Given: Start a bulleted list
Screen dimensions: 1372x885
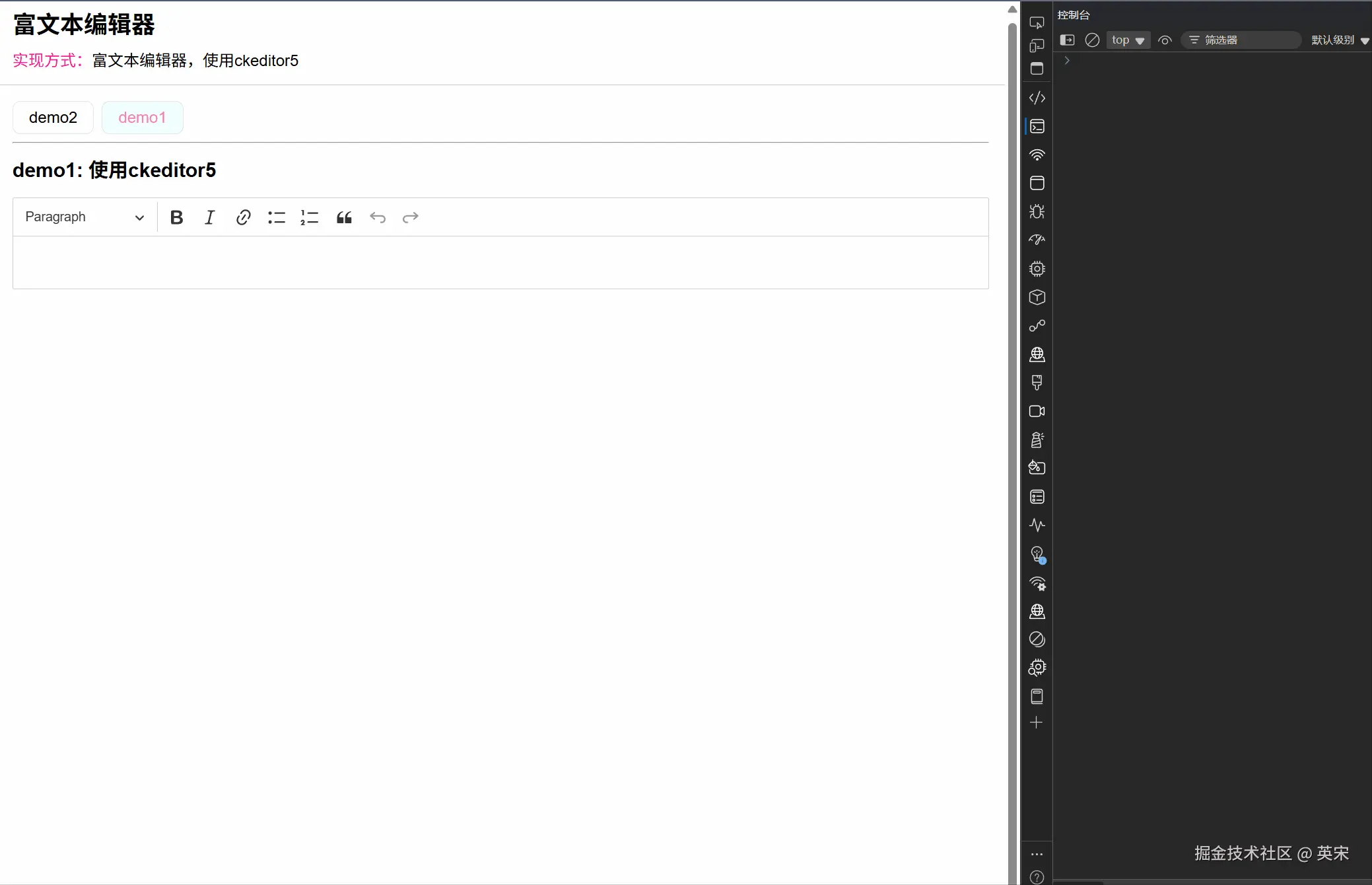Looking at the screenshot, I should [277, 217].
